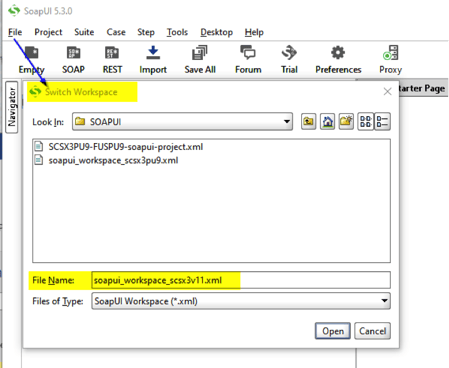Close the Switch Workspace dialog

(x=387, y=91)
